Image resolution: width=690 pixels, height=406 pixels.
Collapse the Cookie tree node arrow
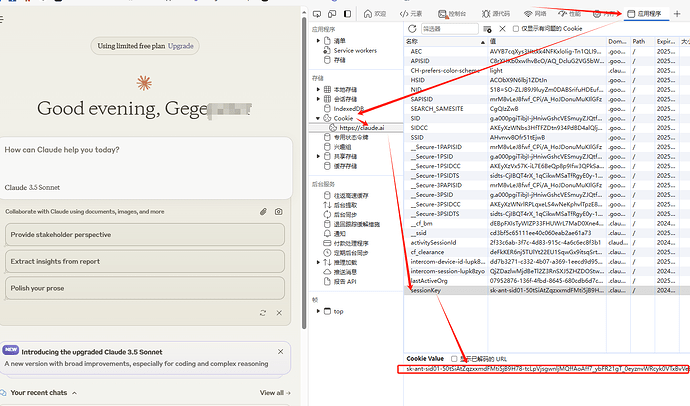point(318,118)
